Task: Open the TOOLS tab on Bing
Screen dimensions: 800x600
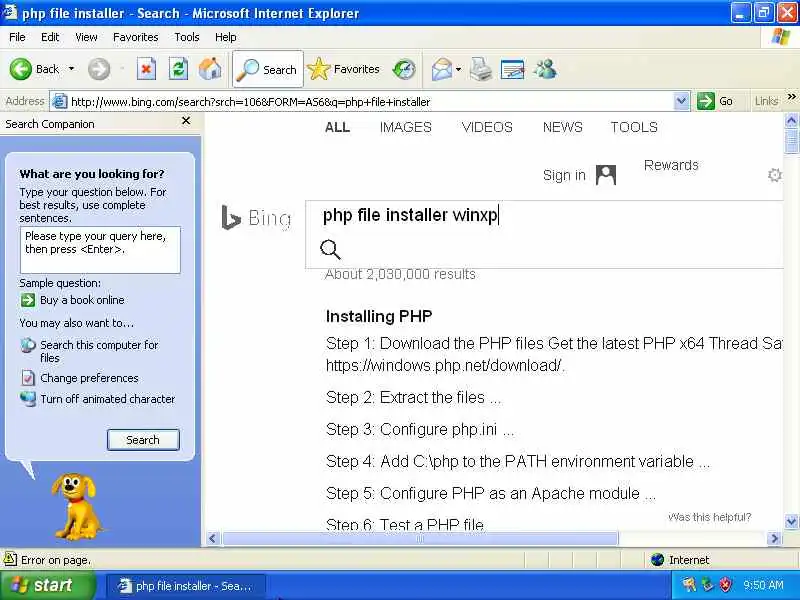Action: [x=634, y=127]
